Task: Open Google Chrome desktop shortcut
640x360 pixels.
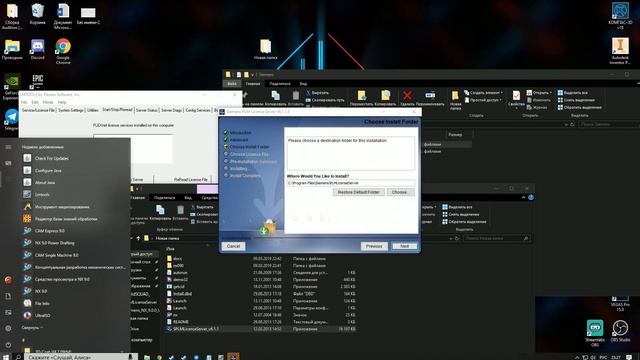Action: [63, 51]
